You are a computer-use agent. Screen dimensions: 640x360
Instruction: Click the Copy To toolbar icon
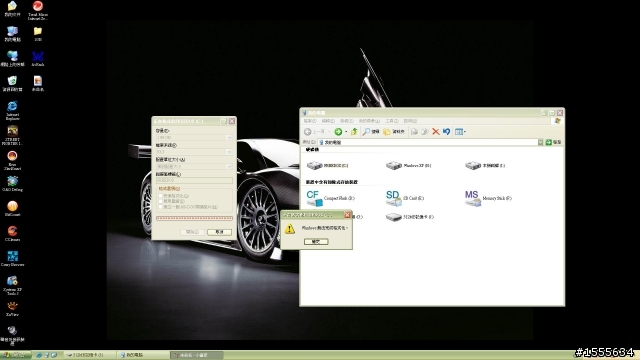(x=425, y=131)
